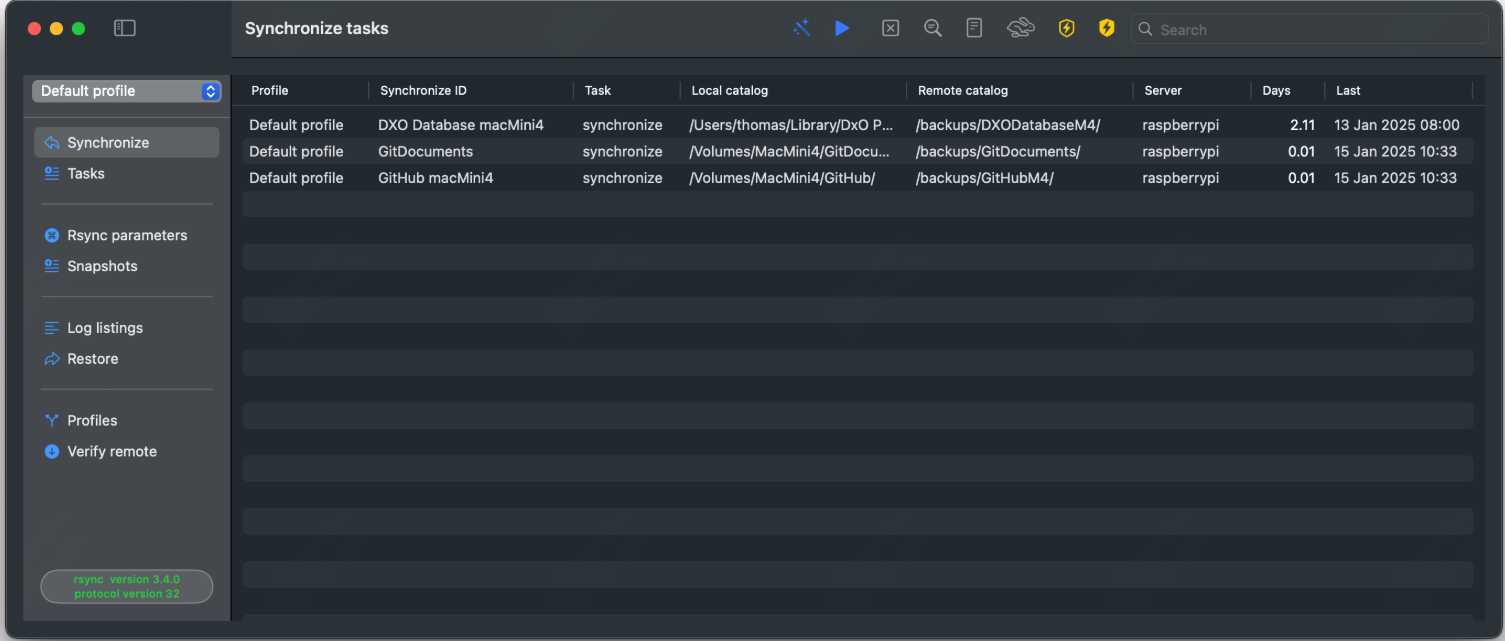1505x641 pixels.
Task: Open Log listings view
Action: 104,329
